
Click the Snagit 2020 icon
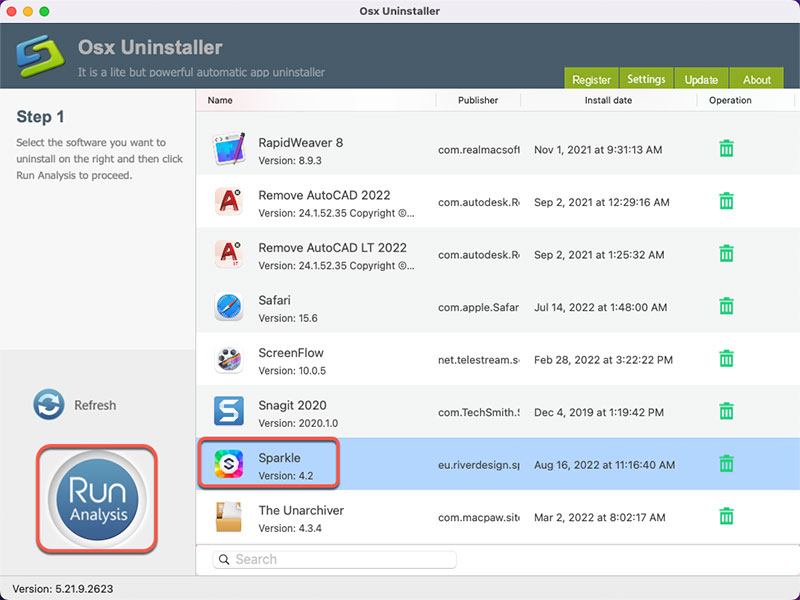pos(229,411)
